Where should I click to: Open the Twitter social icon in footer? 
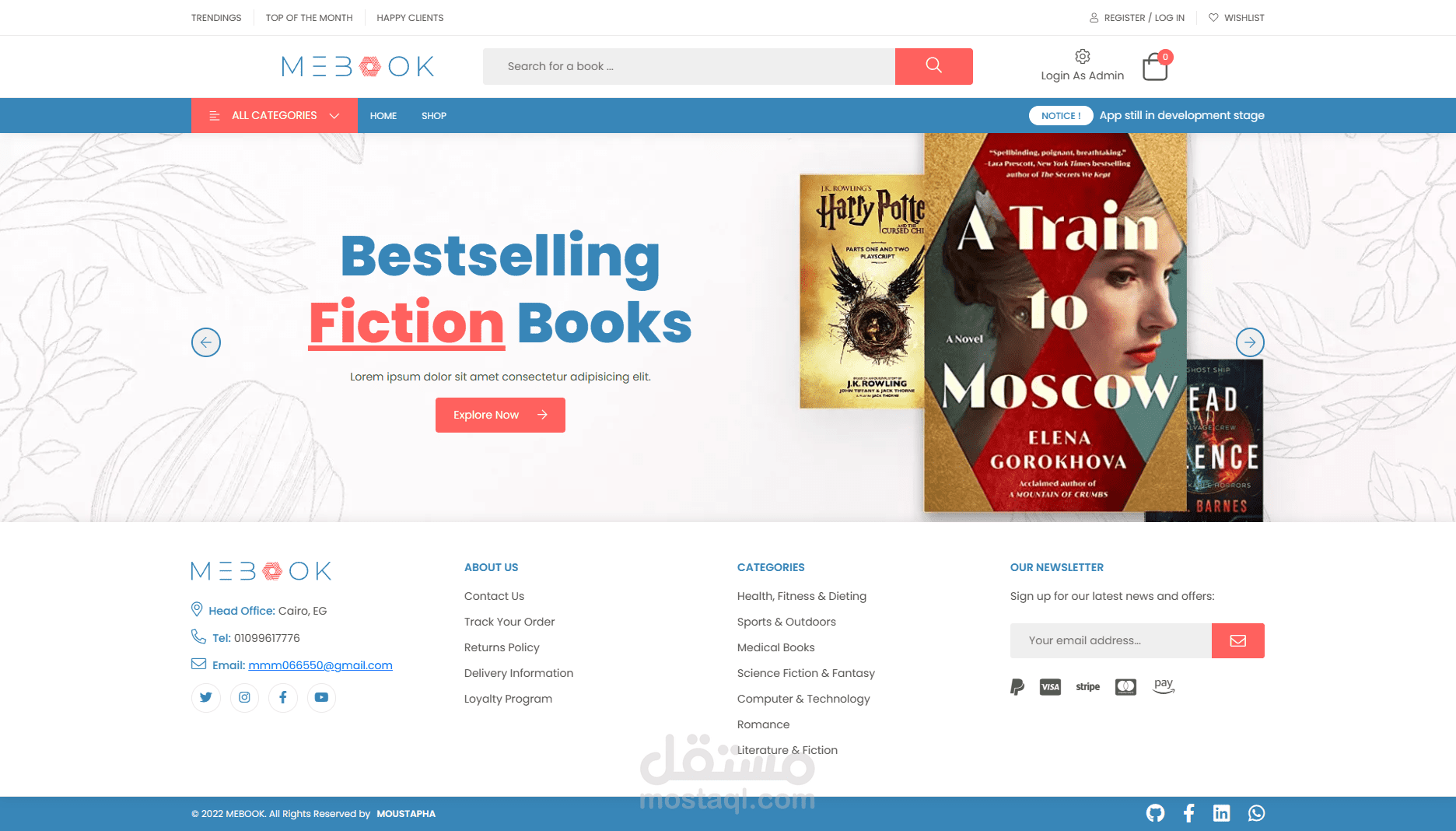point(206,697)
